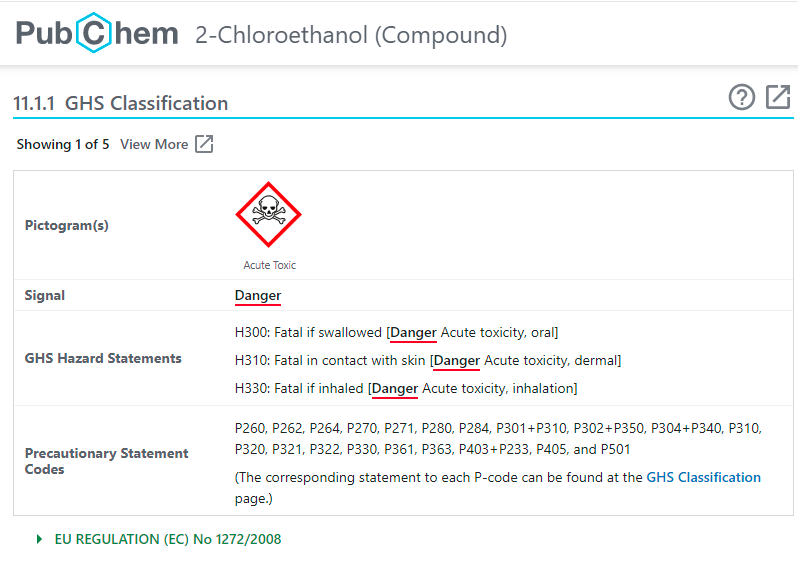Open GHS Classification section in new window

coord(778,97)
